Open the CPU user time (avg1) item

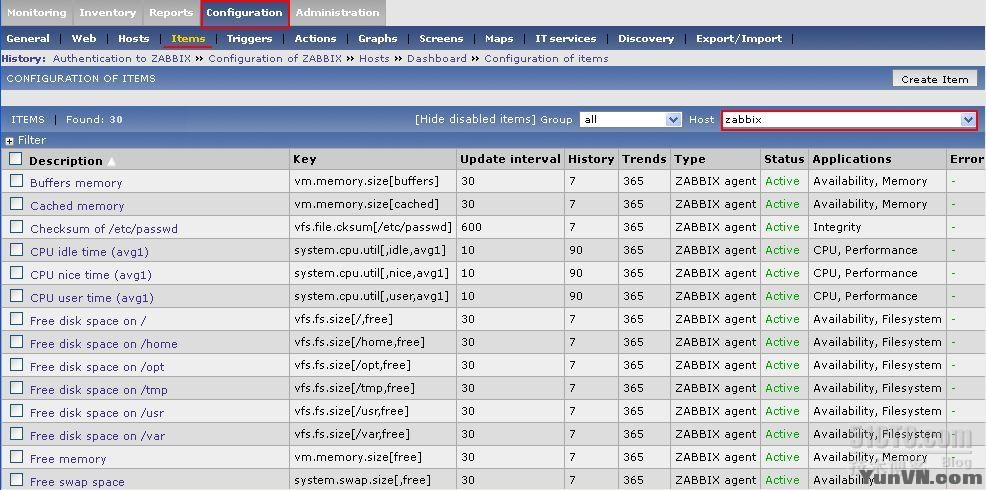pyautogui.click(x=92, y=298)
